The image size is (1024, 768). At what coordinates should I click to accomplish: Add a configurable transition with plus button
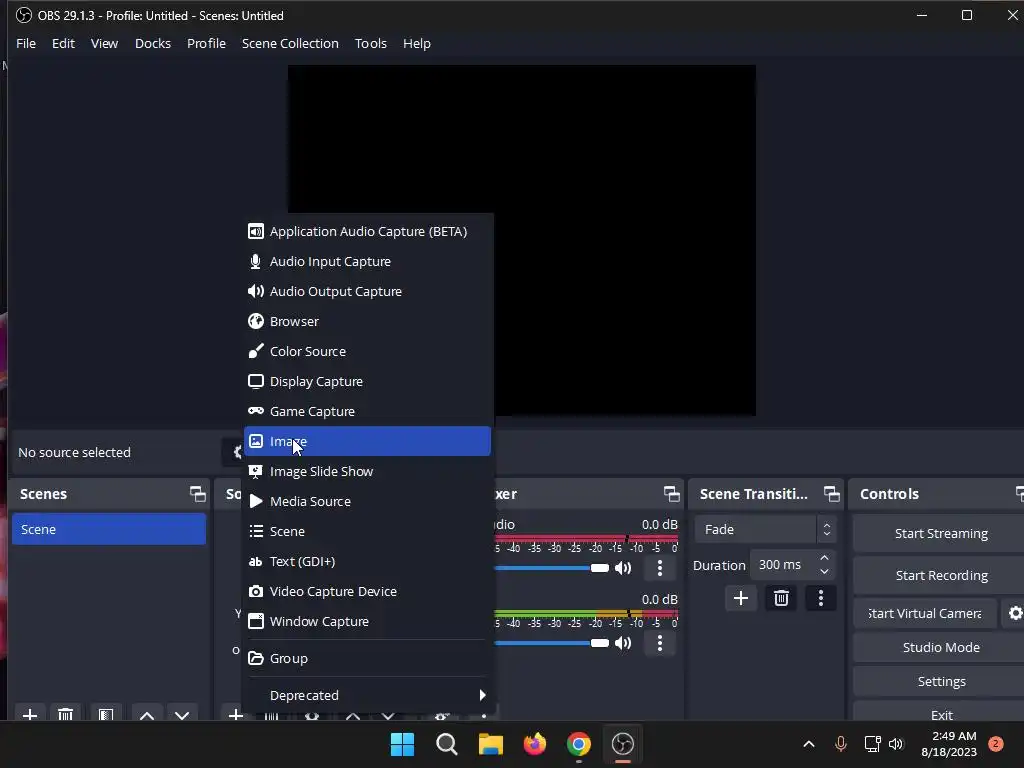tap(741, 598)
